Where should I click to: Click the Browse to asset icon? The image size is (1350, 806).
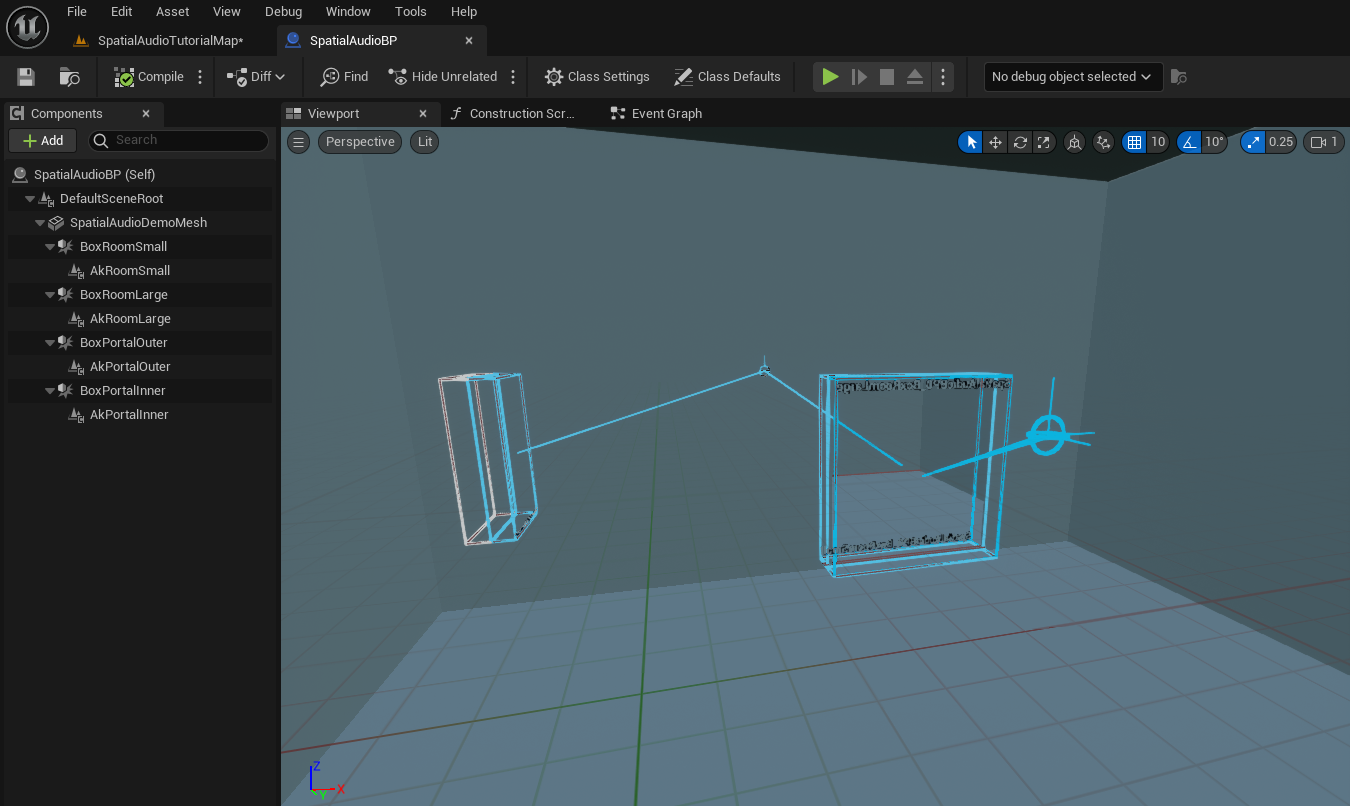pyautogui.click(x=69, y=77)
